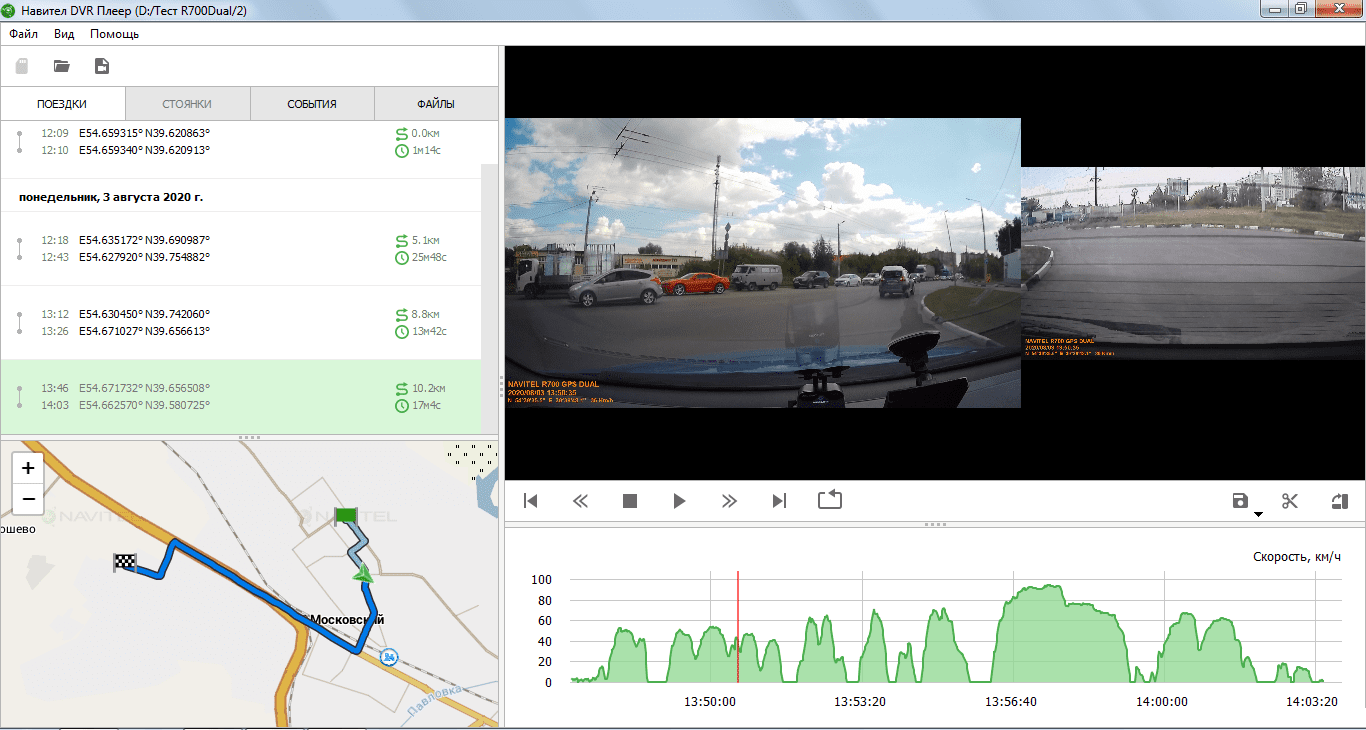Switch to the СТОЯНКИ tab
The width and height of the screenshot is (1366, 730).
187,104
